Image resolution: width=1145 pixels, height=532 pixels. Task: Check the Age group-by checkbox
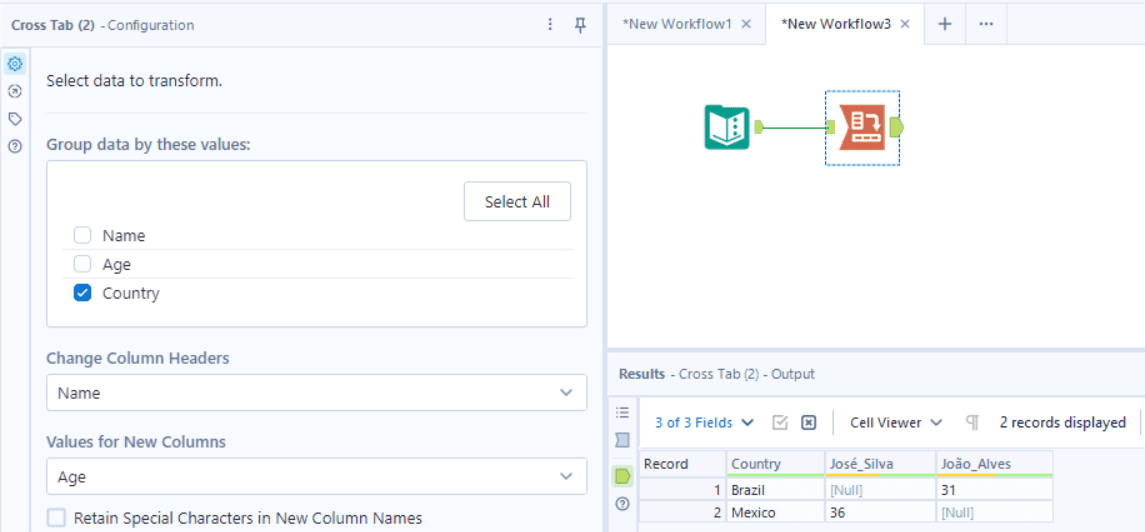(82, 265)
